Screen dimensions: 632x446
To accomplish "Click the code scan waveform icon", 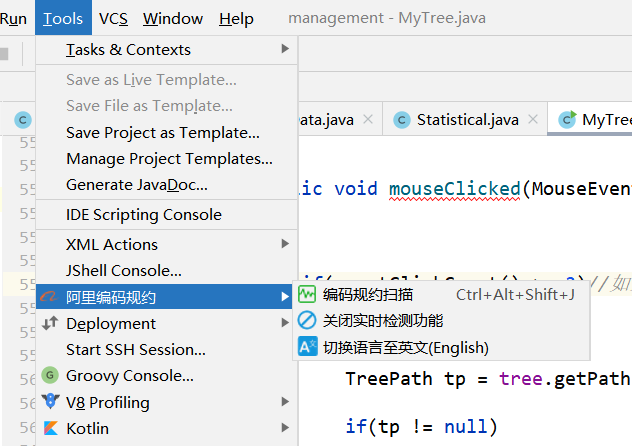I will pos(307,295).
